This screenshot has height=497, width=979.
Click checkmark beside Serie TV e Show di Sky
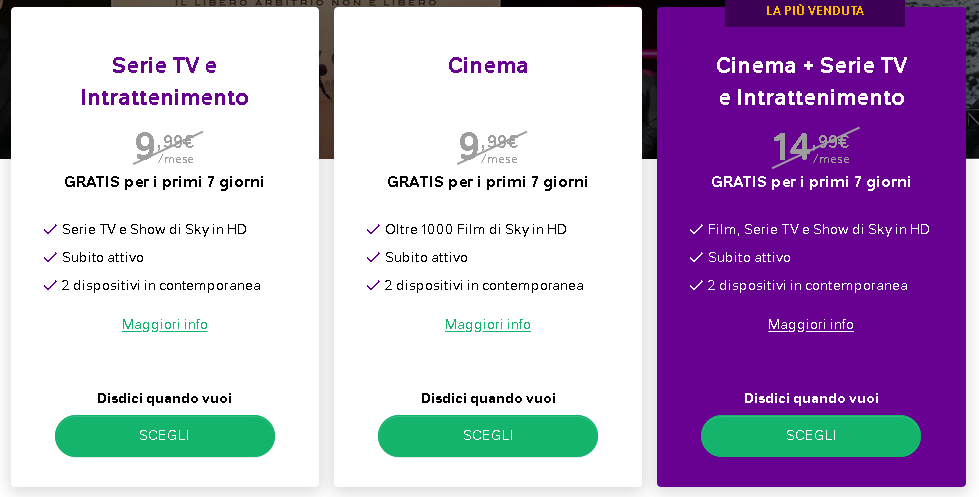coord(51,230)
